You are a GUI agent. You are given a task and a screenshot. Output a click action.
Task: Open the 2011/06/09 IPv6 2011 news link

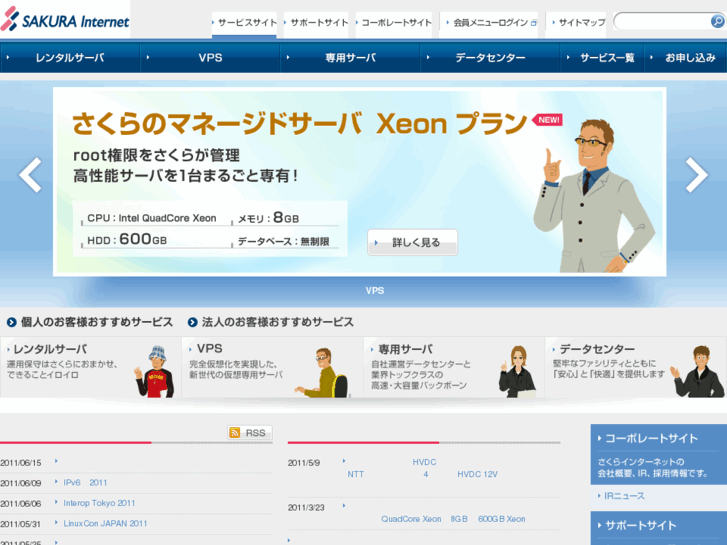[x=85, y=482]
